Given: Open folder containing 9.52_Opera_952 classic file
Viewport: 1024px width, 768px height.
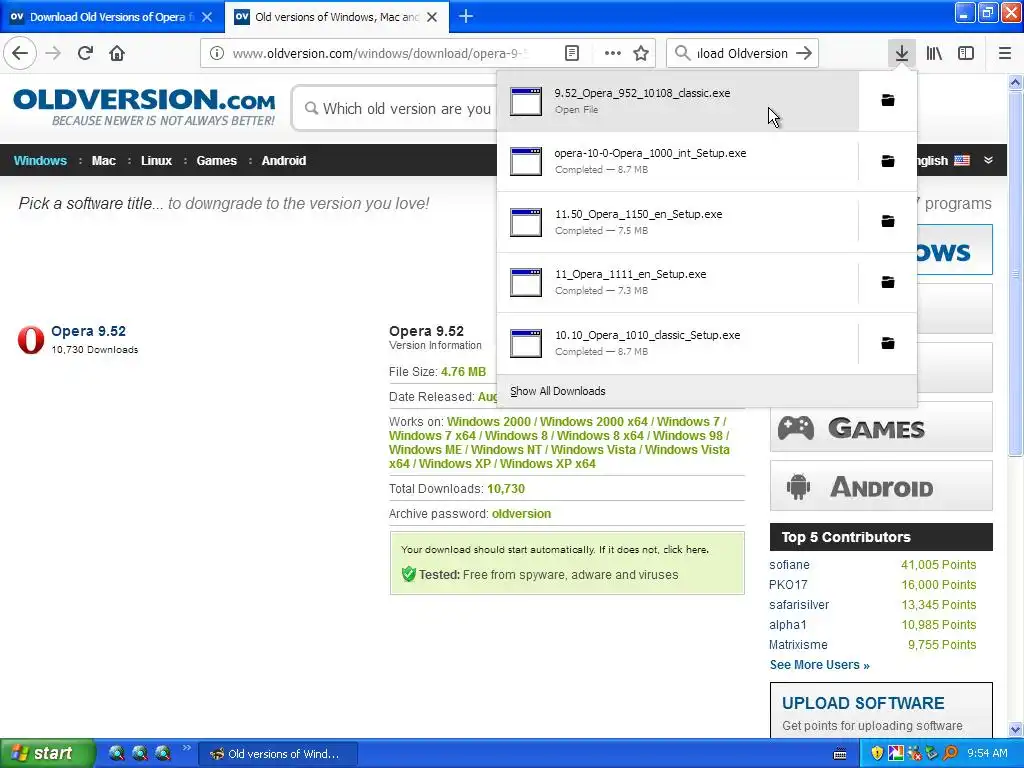Looking at the screenshot, I should [888, 100].
